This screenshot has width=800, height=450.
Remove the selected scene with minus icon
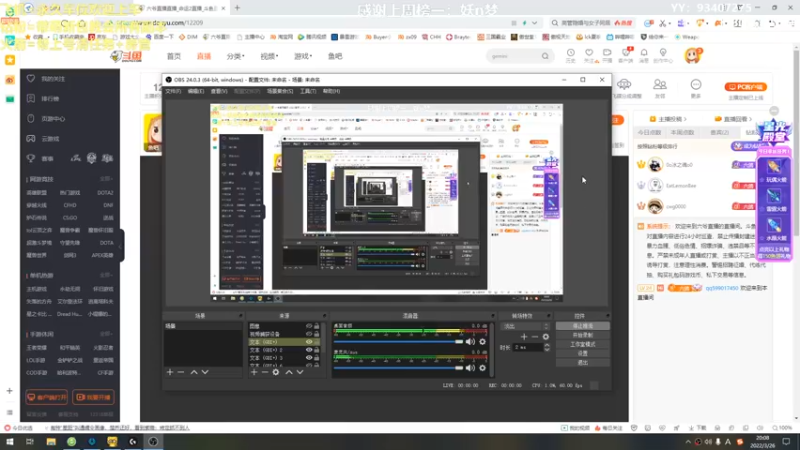(x=181, y=372)
